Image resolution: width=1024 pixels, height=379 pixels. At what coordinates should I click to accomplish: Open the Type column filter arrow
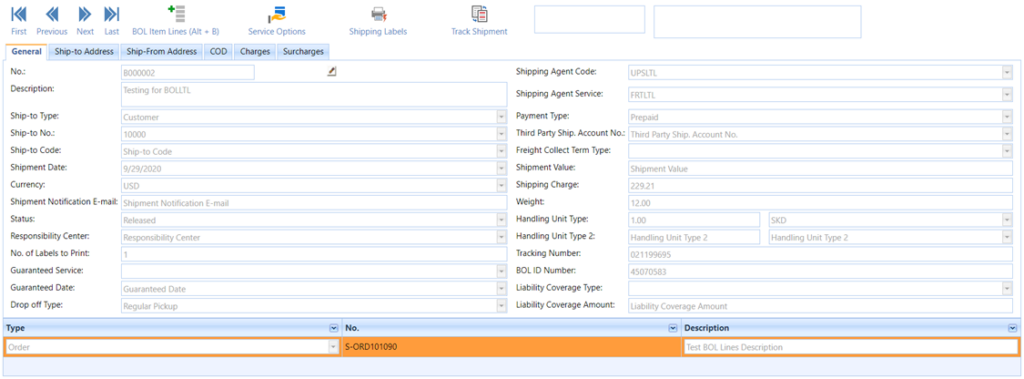click(334, 328)
